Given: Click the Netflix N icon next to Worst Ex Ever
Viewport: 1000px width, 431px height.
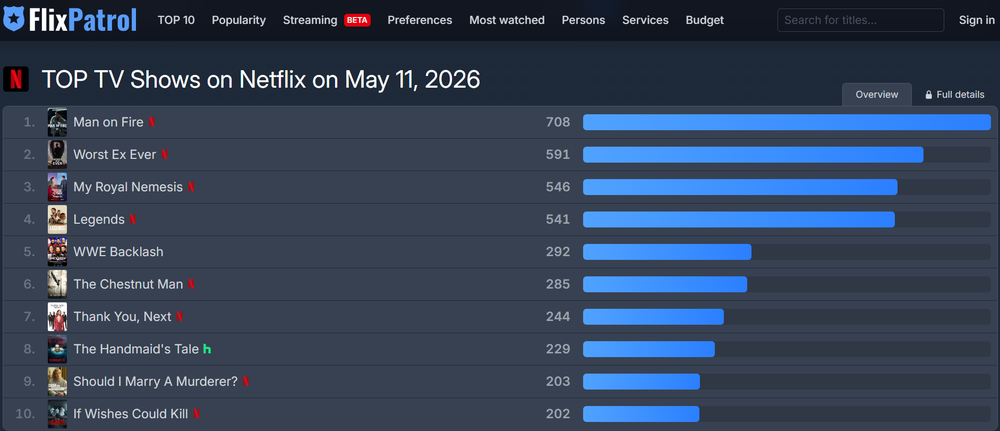Looking at the screenshot, I should point(165,154).
